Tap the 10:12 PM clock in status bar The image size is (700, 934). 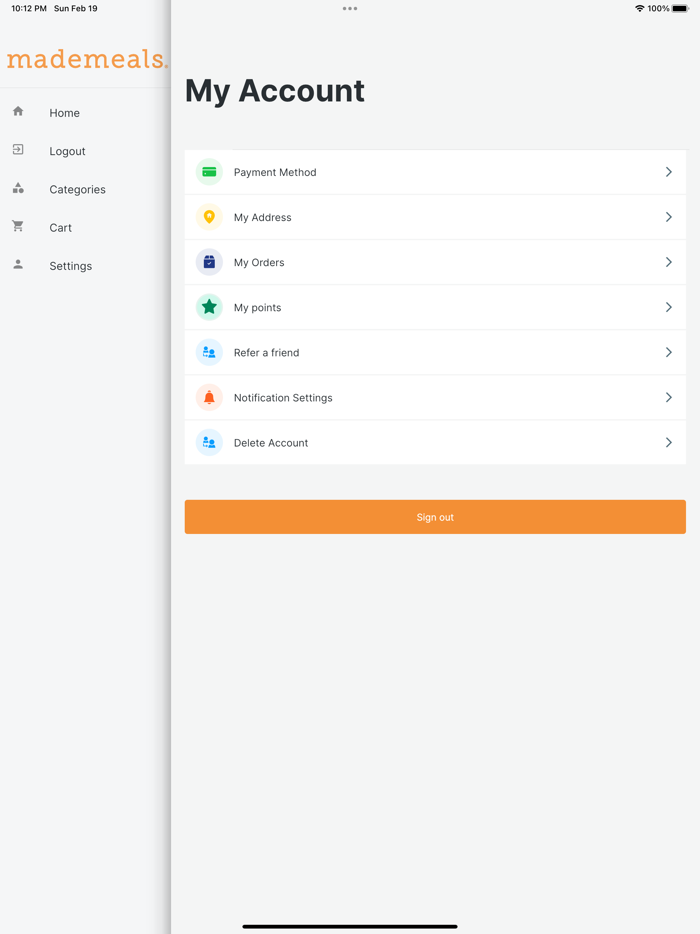tap(29, 8)
